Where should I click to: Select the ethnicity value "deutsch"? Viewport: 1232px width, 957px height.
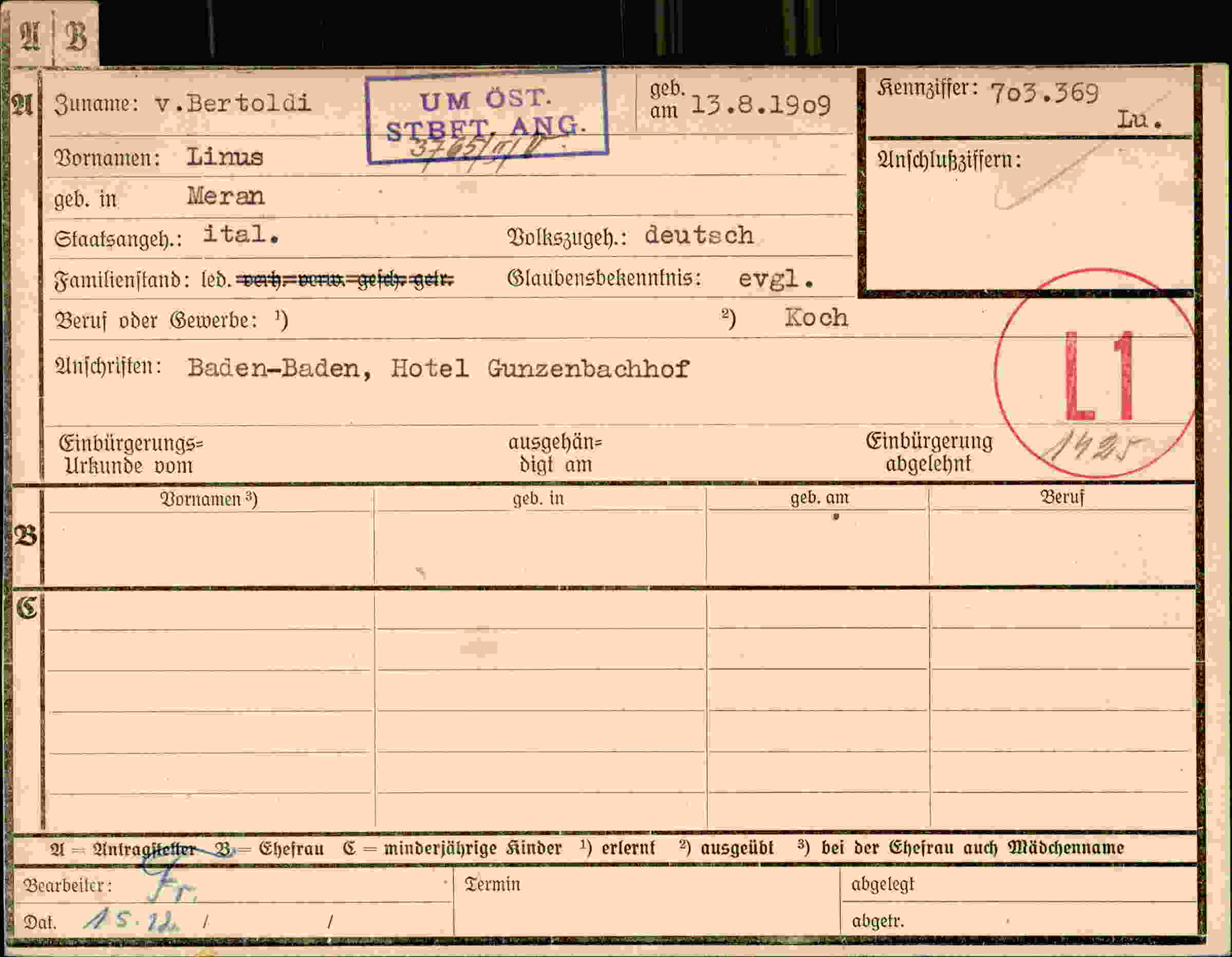699,235
